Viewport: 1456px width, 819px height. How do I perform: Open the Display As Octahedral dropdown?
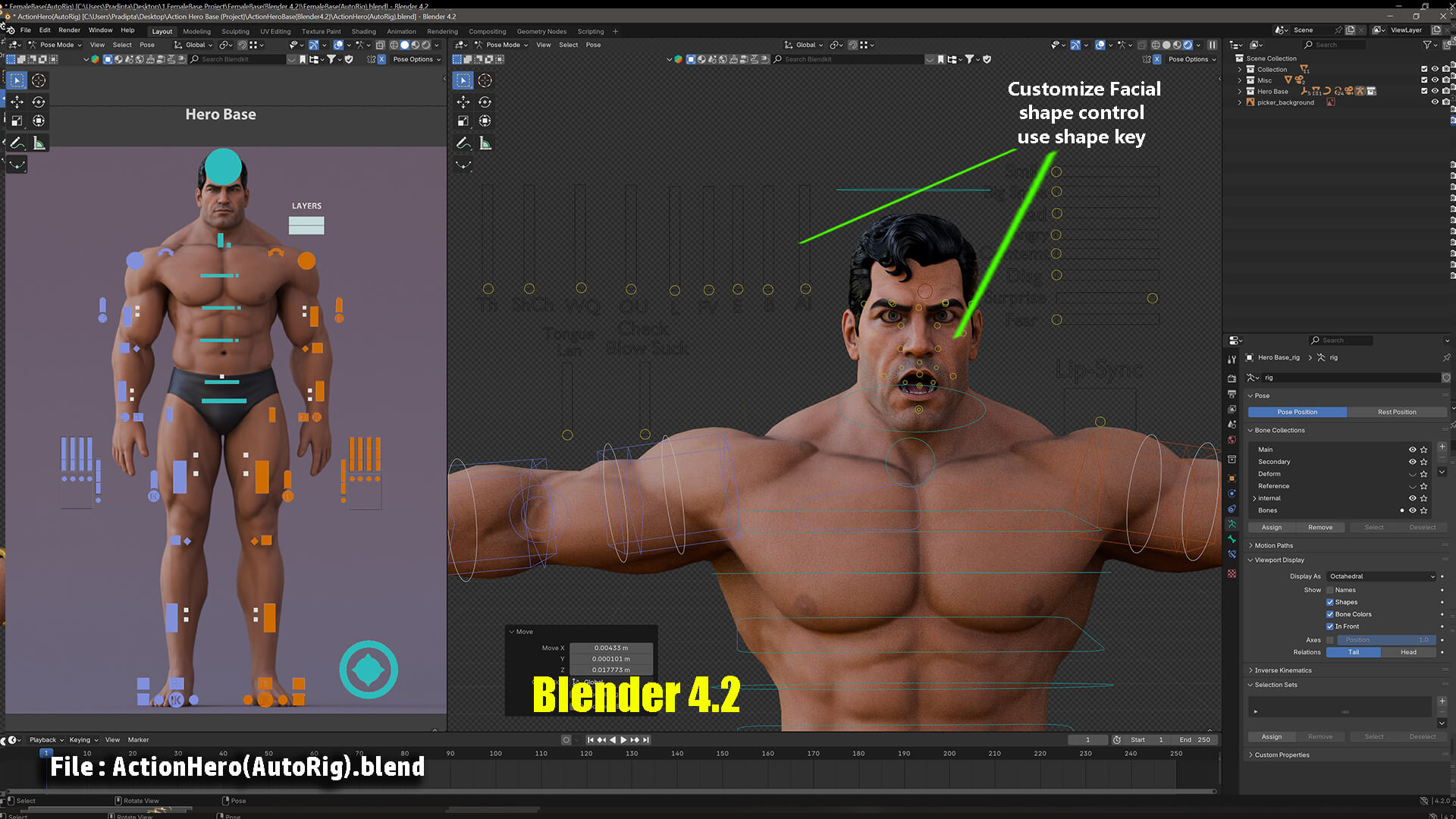pos(1381,576)
